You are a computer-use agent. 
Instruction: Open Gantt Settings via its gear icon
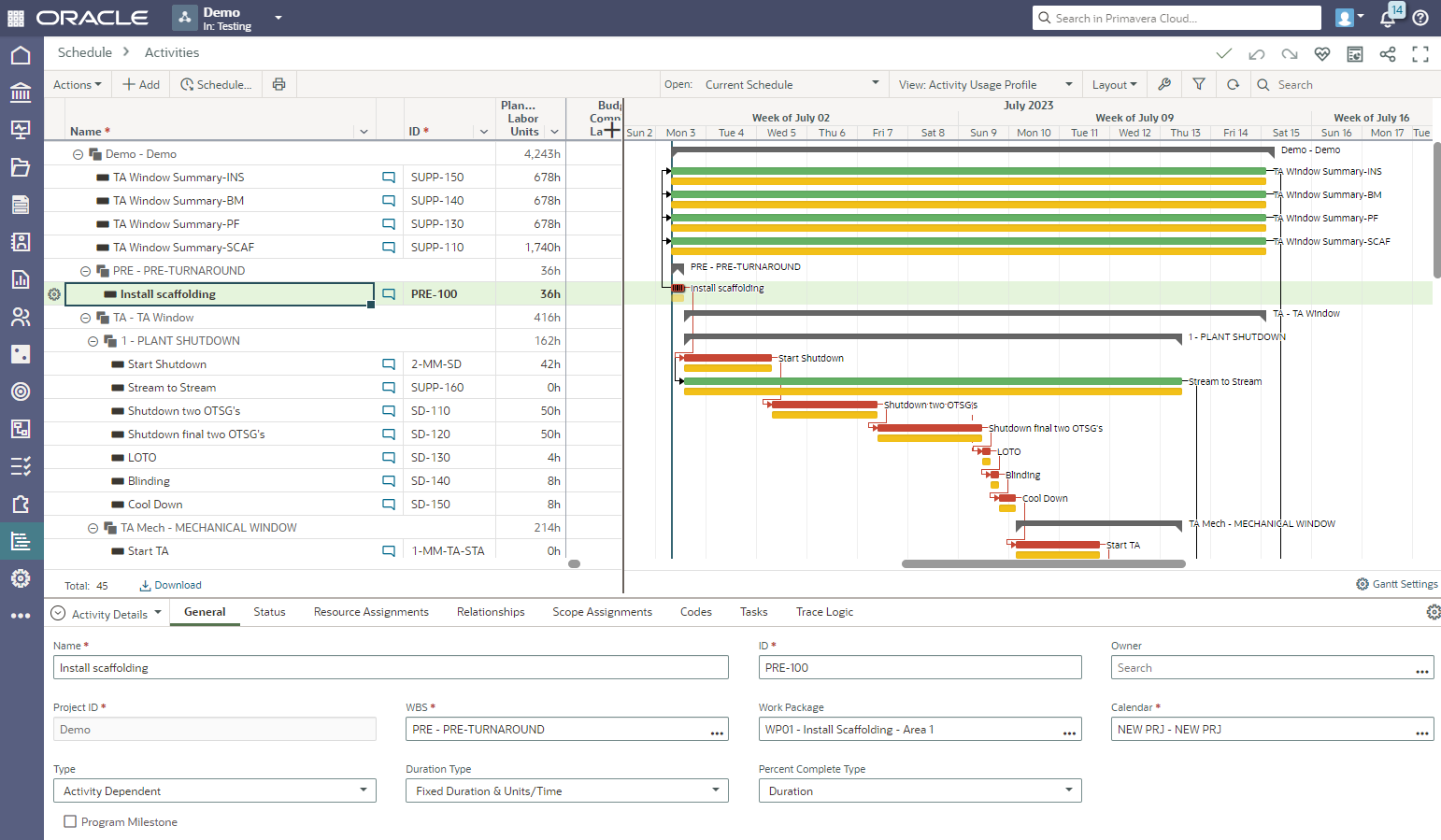1363,584
